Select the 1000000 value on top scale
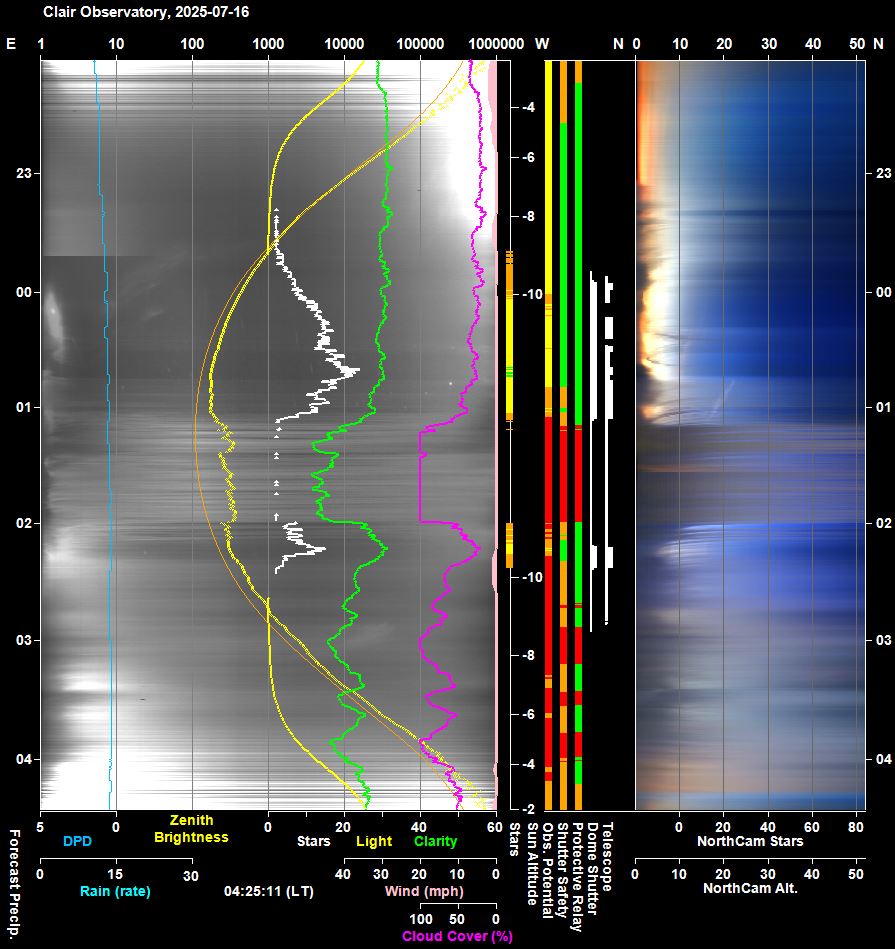The height and width of the screenshot is (949, 895). (x=496, y=44)
